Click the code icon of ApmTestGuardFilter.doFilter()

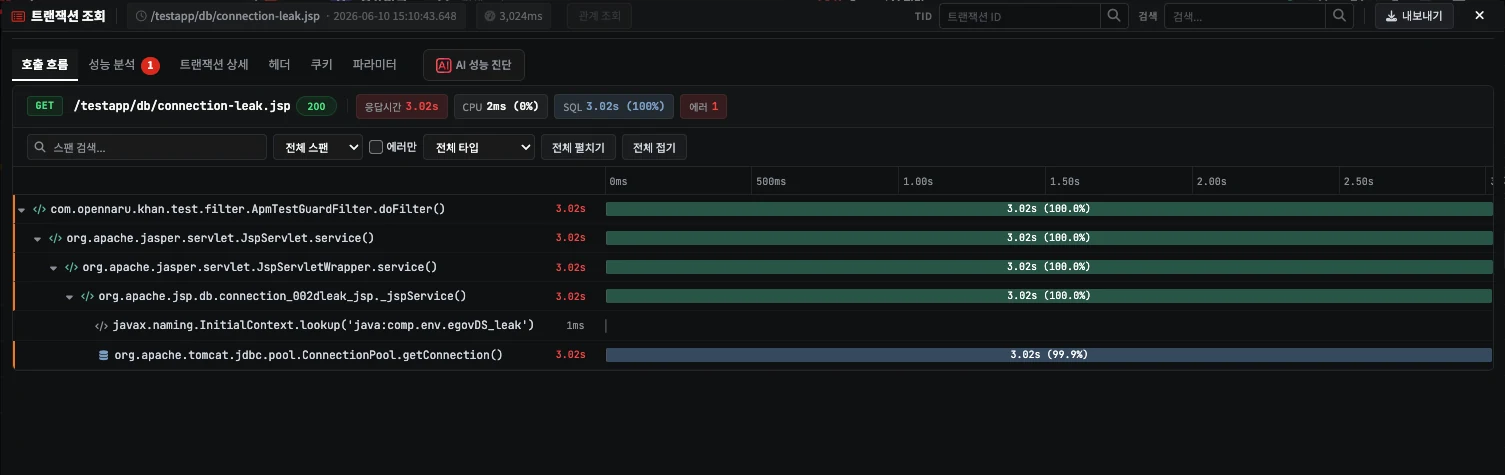pos(39,209)
